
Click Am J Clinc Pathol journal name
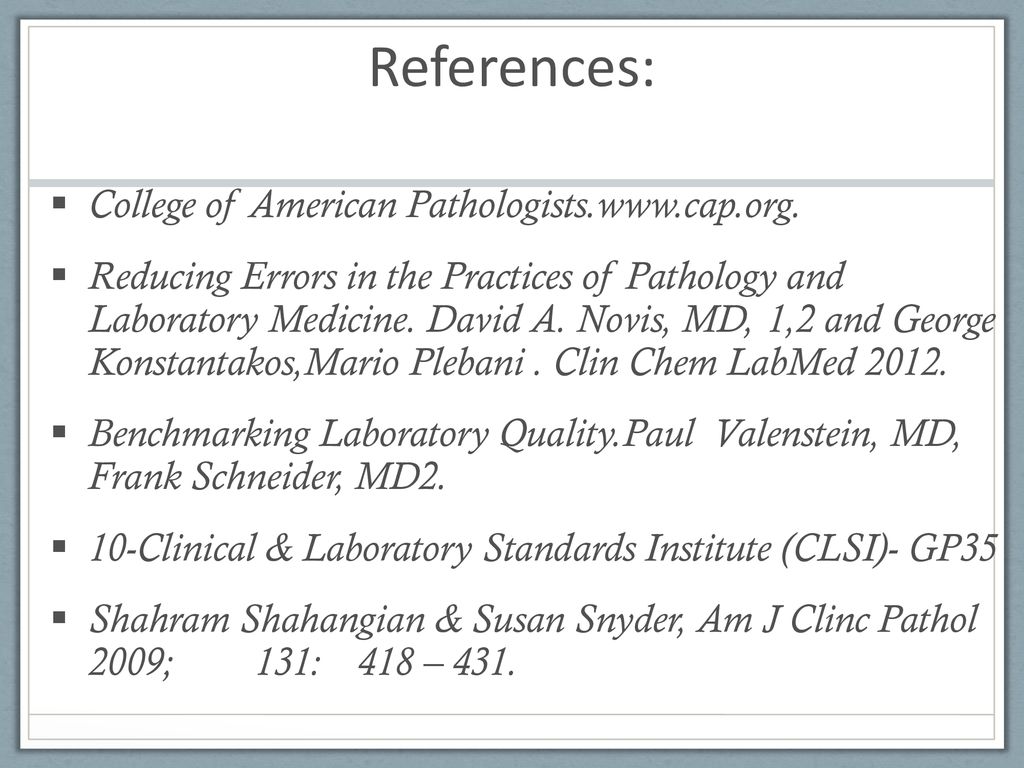click(837, 619)
